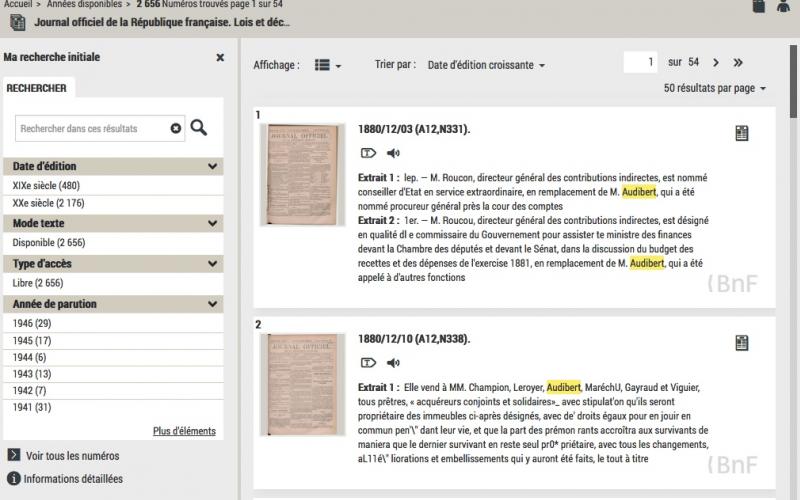
Task: Open the clipboard basket icon in header
Action: [x=759, y=6]
